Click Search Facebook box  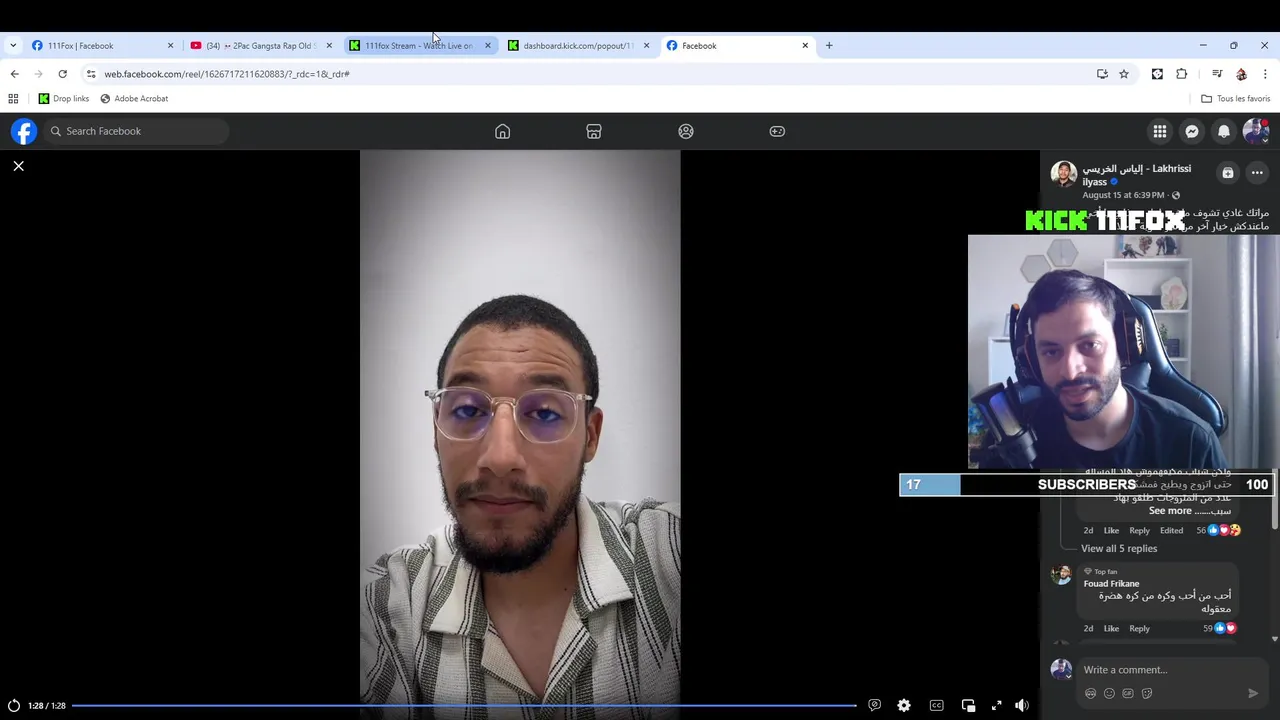point(137,131)
